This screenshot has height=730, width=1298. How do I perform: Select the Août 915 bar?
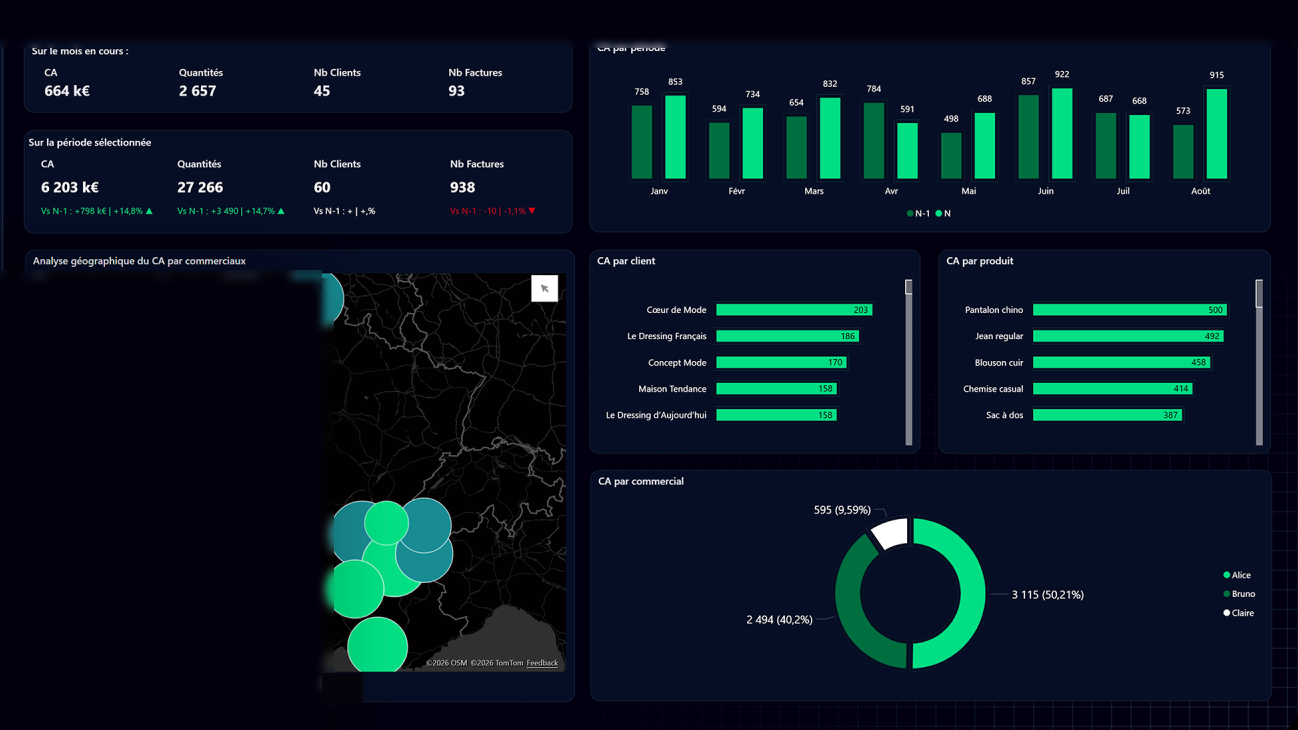click(1216, 134)
